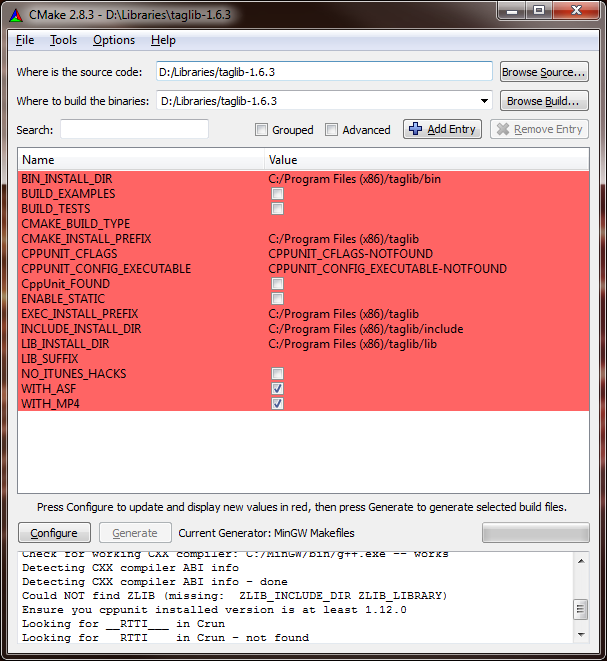Click the Value column header
The image size is (607, 661).
[x=427, y=160]
